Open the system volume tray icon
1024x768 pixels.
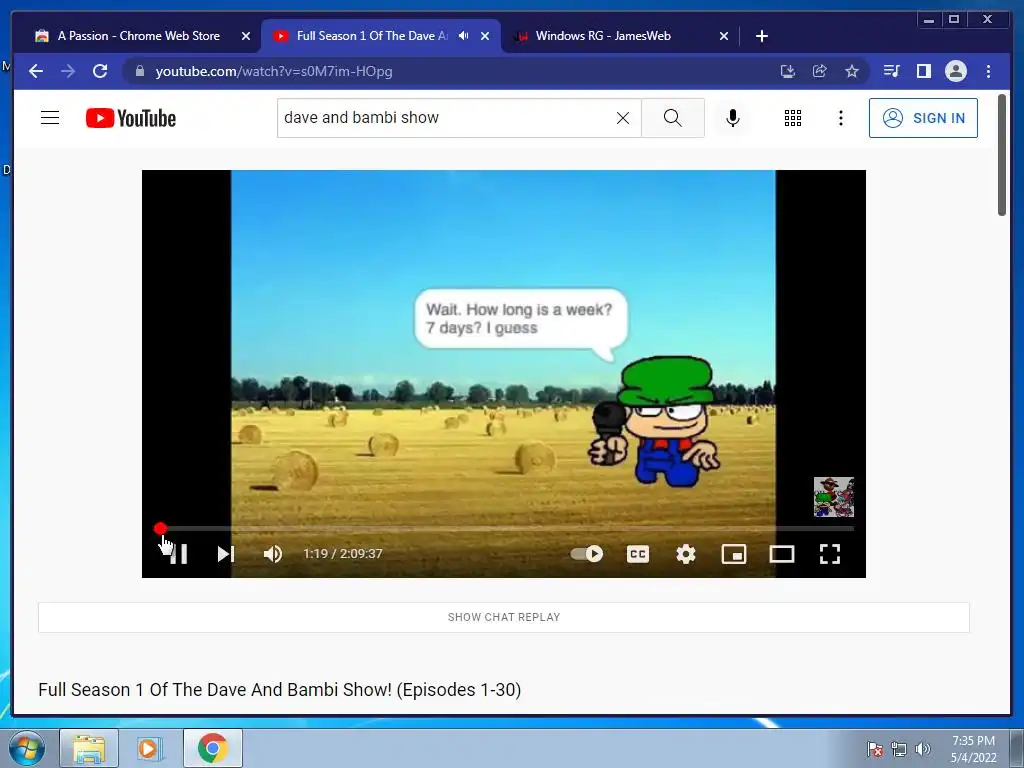click(923, 749)
